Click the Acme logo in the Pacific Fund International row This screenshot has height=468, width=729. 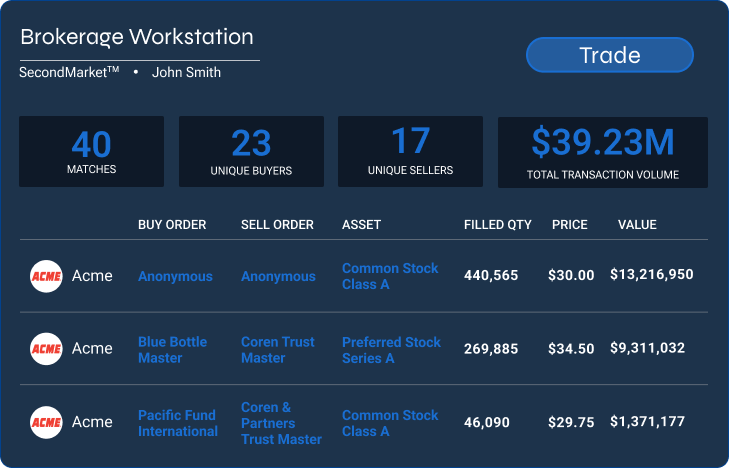pos(46,422)
